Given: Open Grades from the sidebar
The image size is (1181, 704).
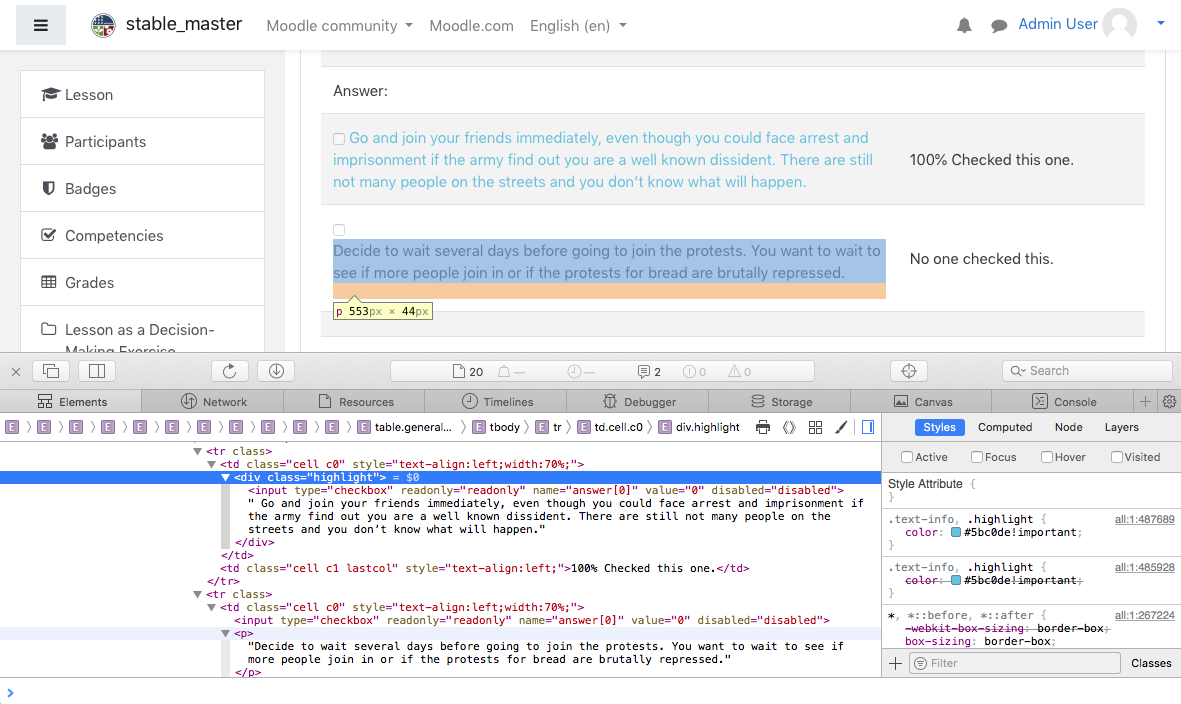Looking at the screenshot, I should click(142, 282).
